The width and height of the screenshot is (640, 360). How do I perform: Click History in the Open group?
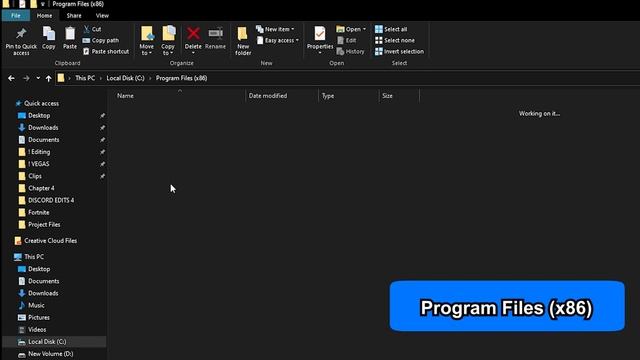tap(350, 51)
